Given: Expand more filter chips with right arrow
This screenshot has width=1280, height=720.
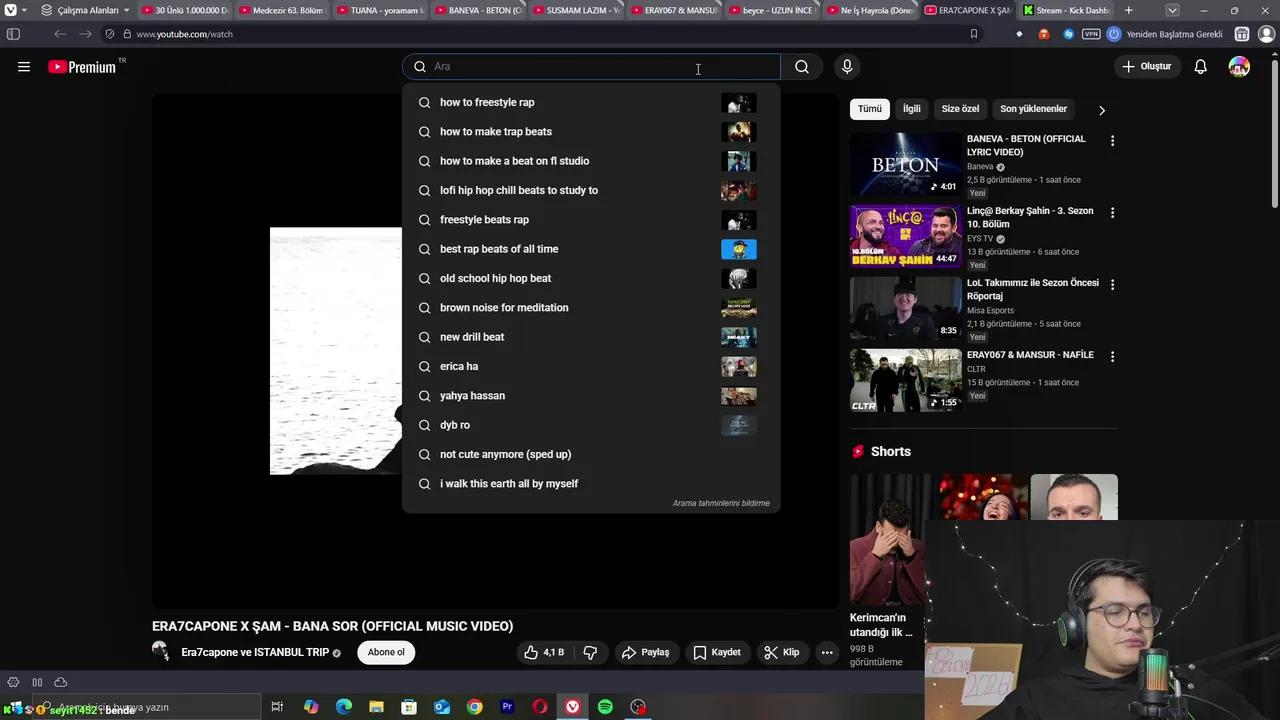Looking at the screenshot, I should pos(1102,110).
